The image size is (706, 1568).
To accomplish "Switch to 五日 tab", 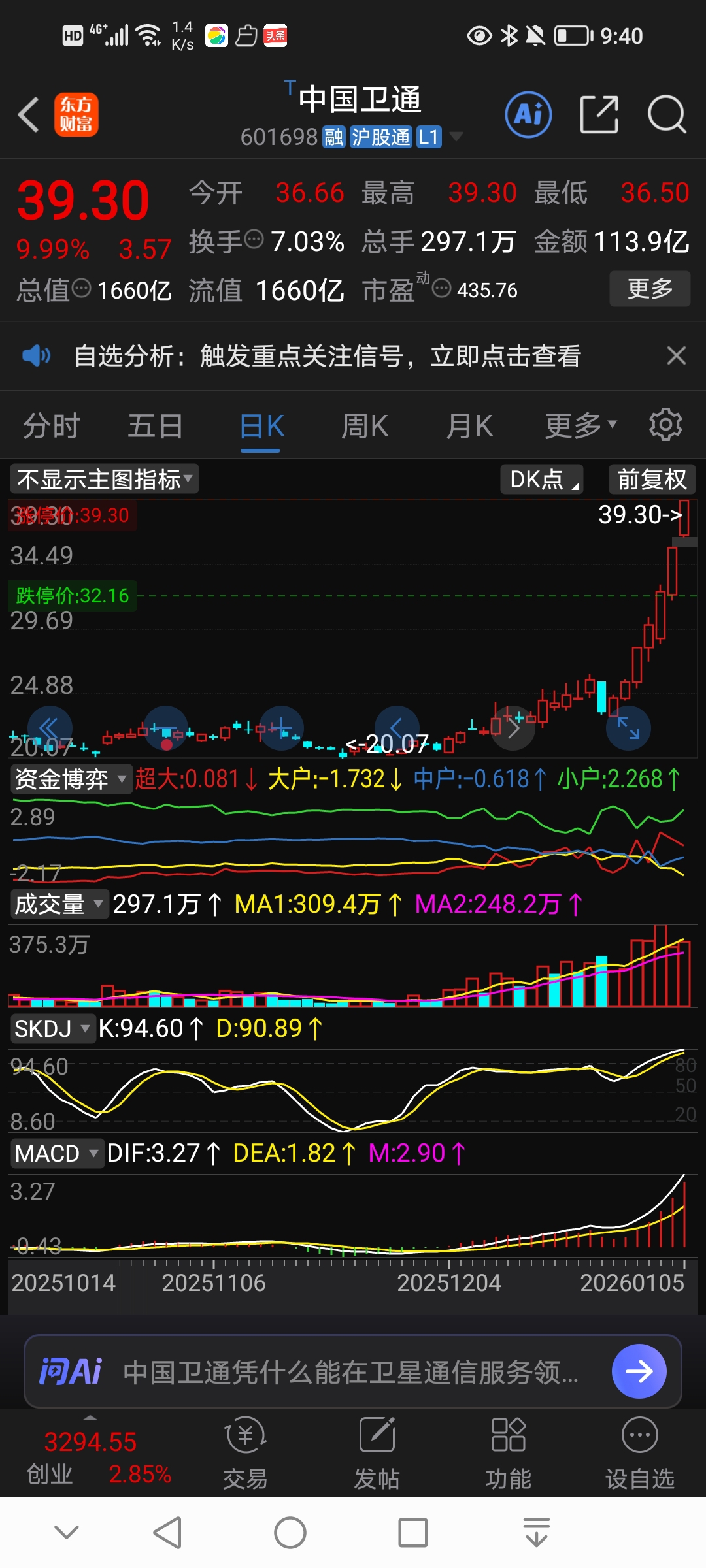I will (x=155, y=426).
